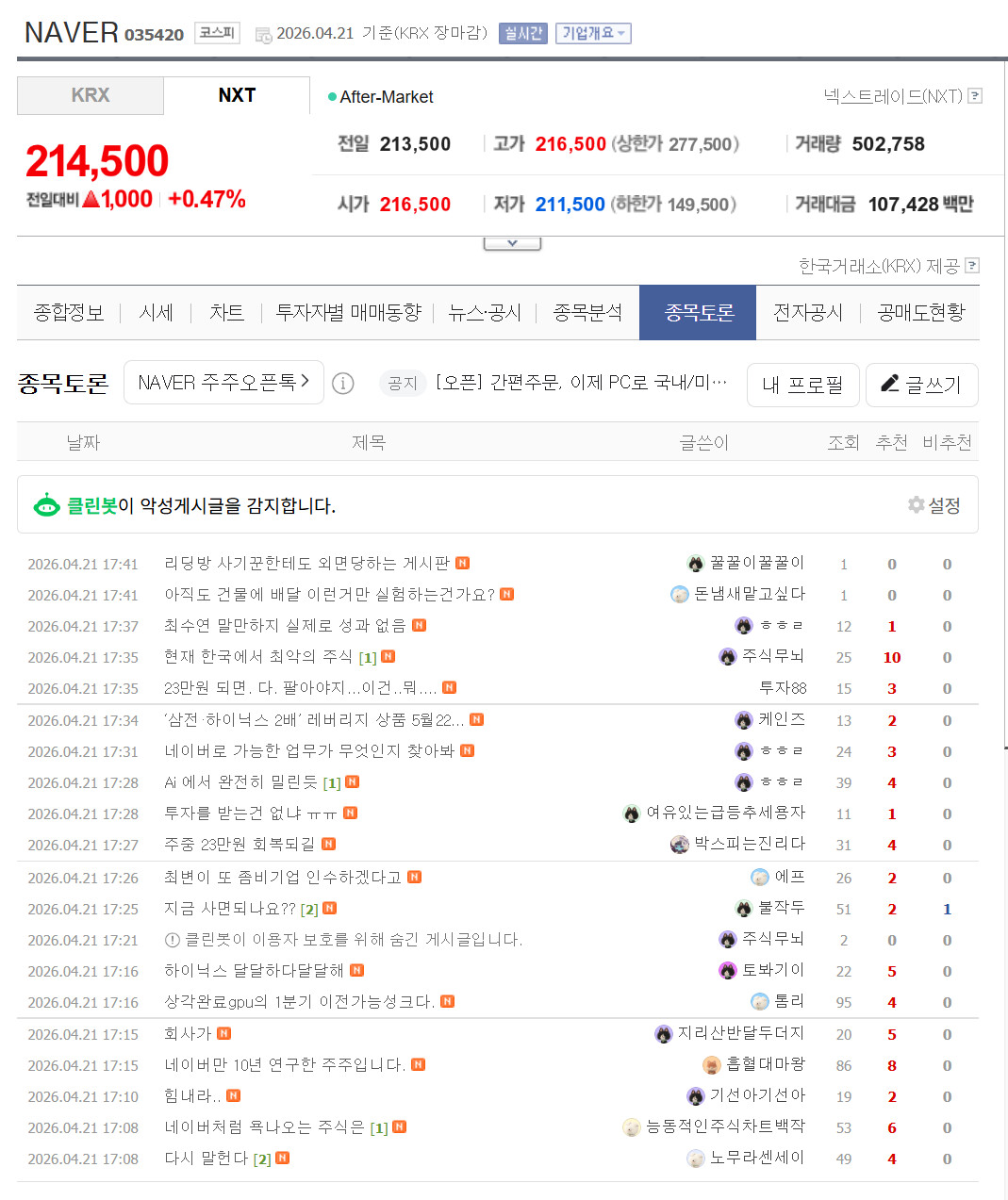Open 클린봇 설정 gear
1008x1200 pixels.
[x=934, y=505]
